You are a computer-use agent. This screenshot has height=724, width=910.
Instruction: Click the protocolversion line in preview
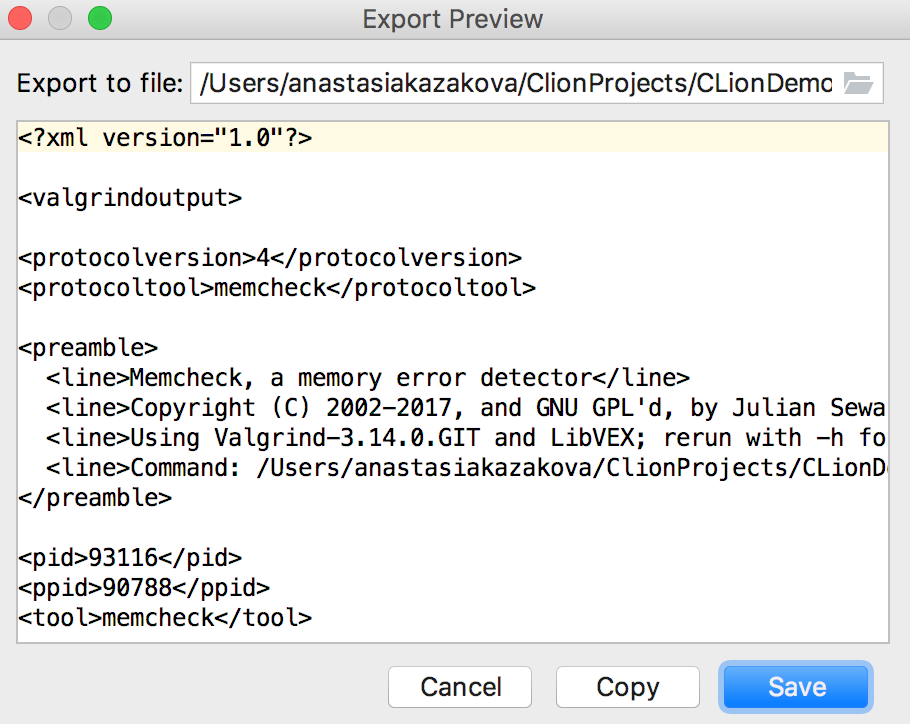[x=270, y=258]
